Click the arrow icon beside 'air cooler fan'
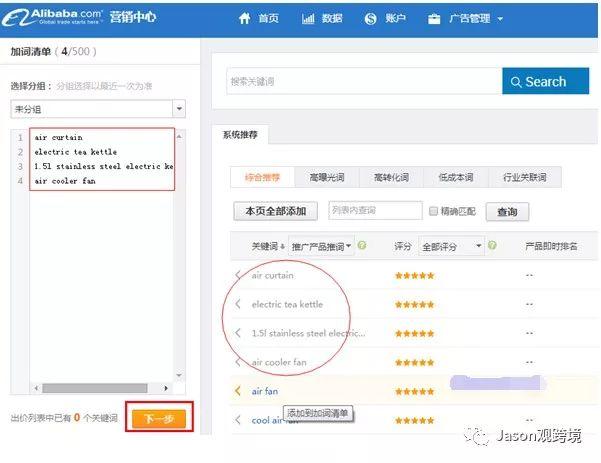Image resolution: width=601 pixels, height=463 pixels. point(238,362)
